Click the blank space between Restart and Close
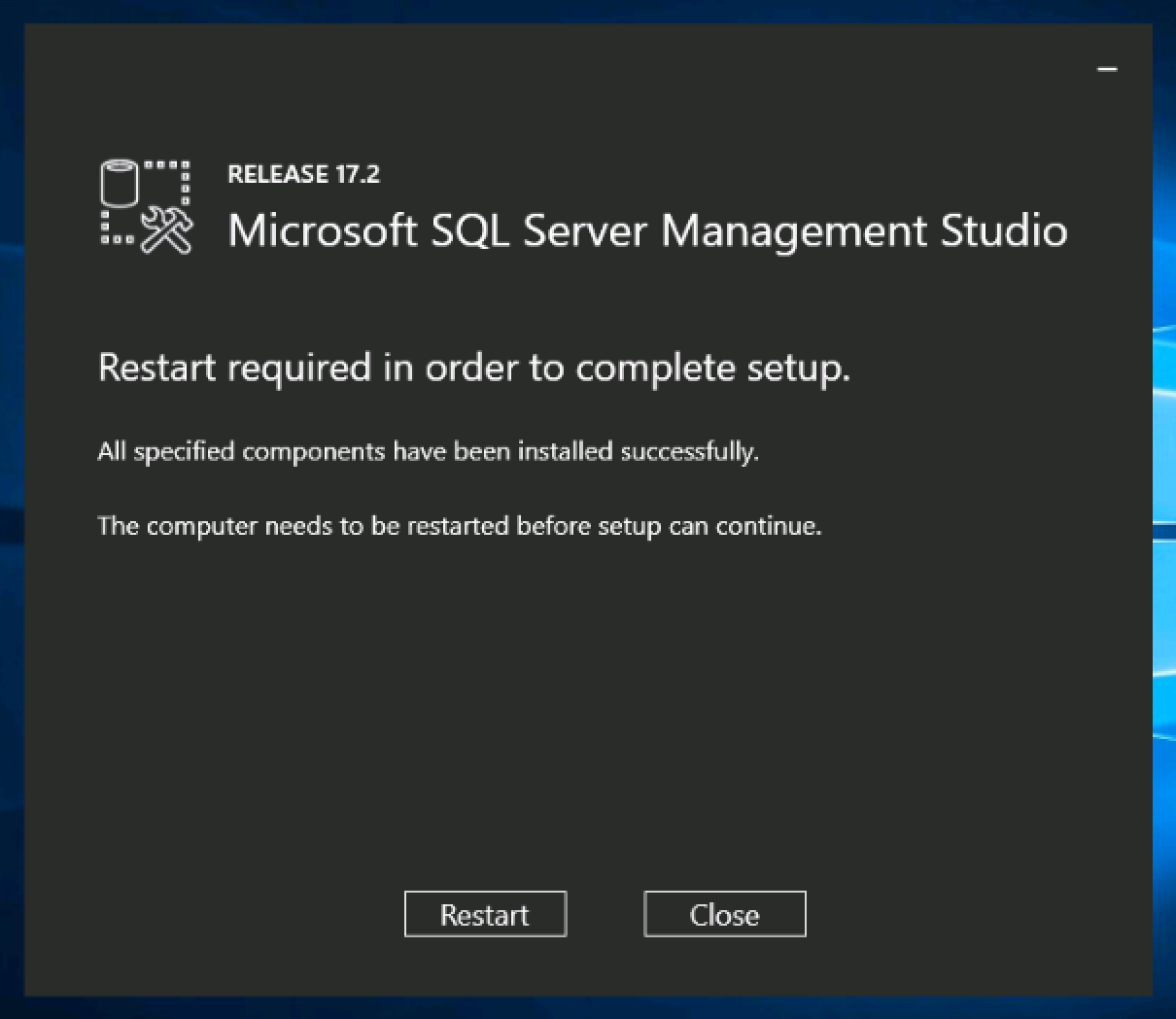Viewport: 1176px width, 1019px height. [605, 914]
